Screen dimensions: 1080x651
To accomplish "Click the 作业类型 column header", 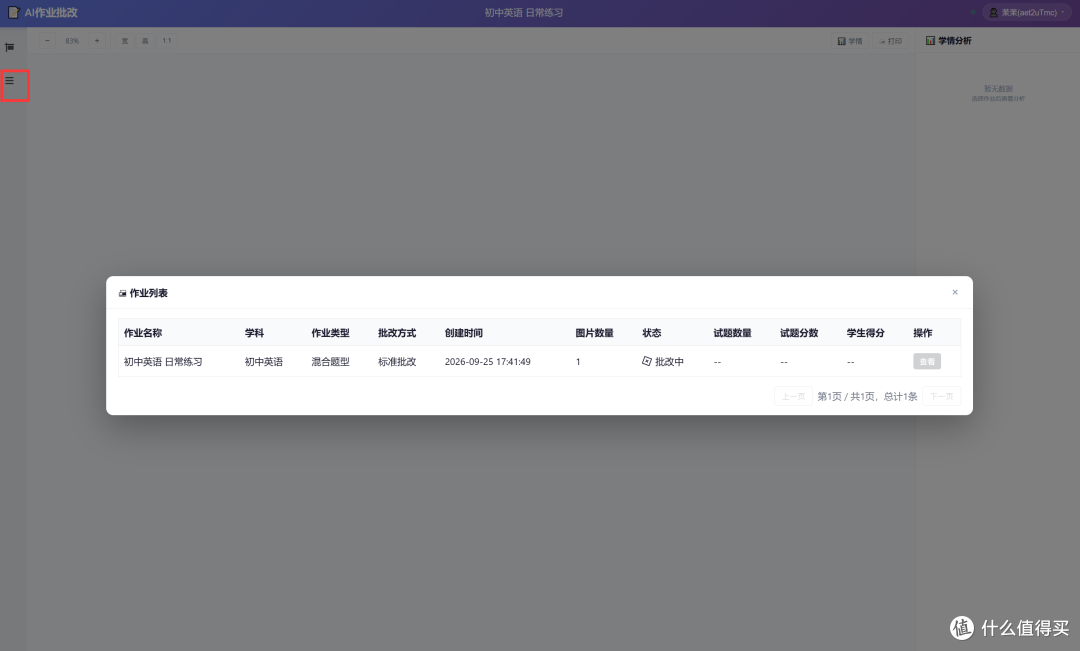I will click(x=330, y=333).
